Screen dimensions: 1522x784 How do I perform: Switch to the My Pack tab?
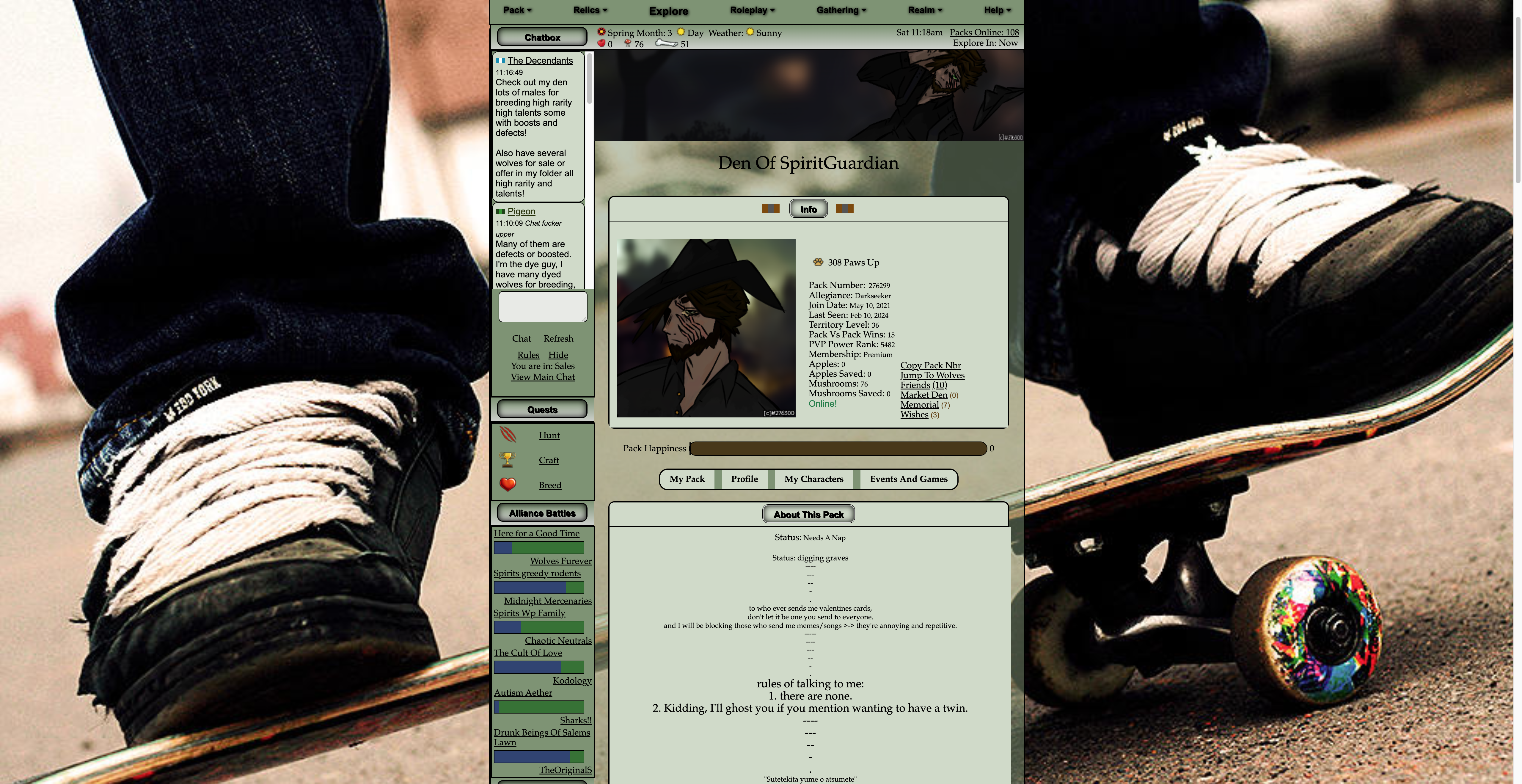[687, 479]
